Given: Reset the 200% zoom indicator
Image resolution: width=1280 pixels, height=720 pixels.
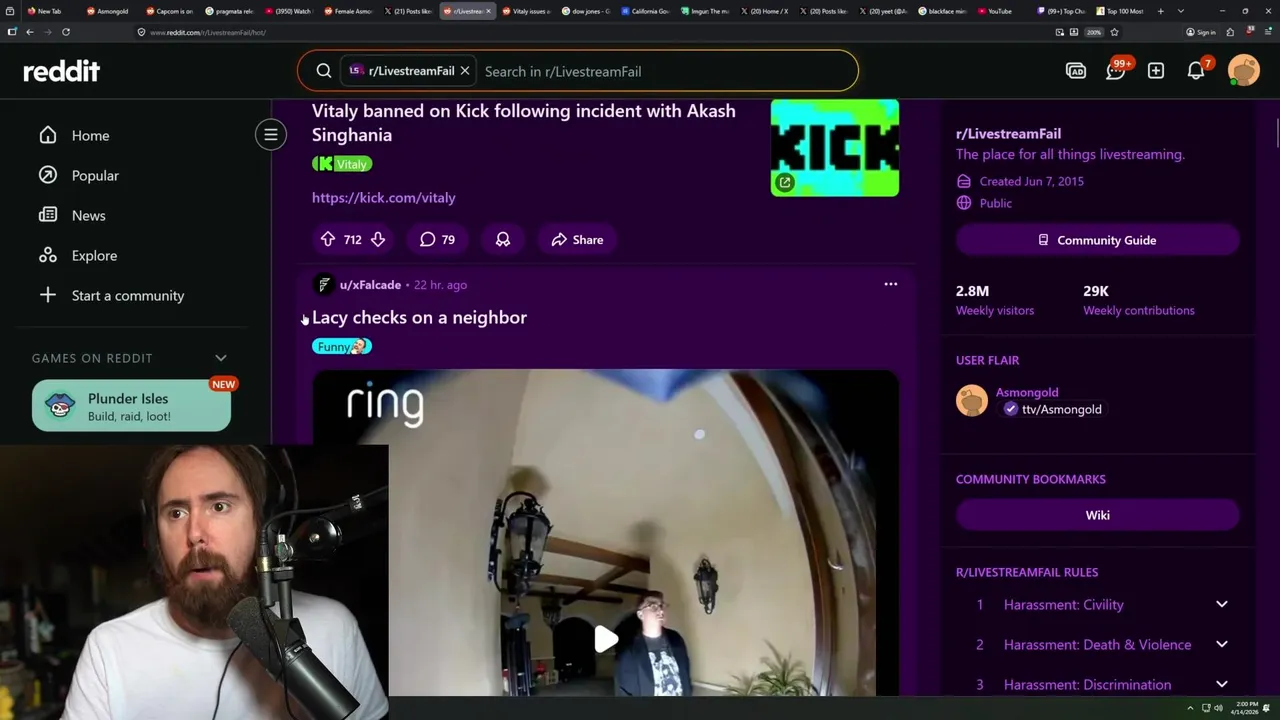Looking at the screenshot, I should coord(1094,32).
